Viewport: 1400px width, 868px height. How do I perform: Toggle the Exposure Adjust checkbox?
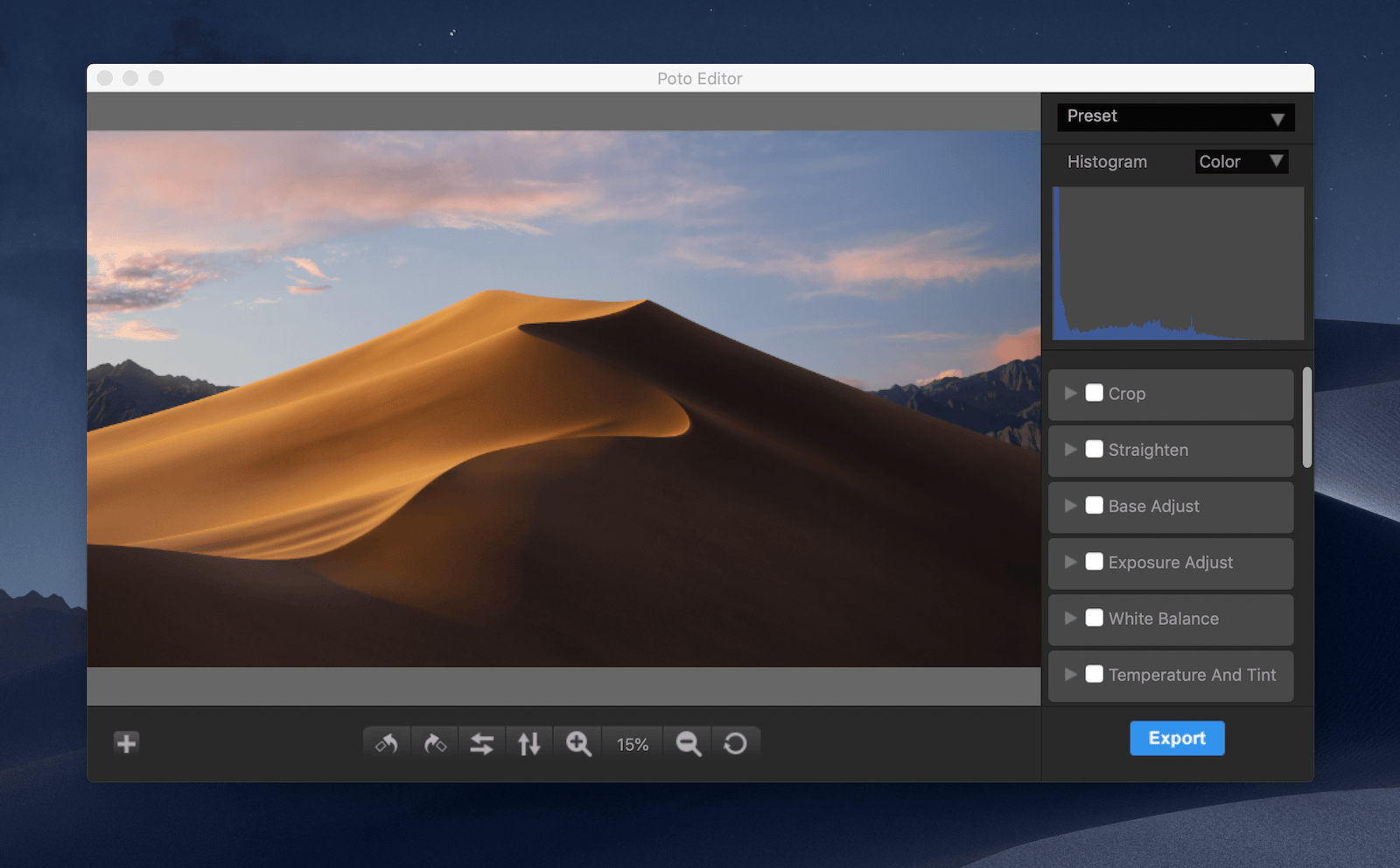[x=1095, y=562]
